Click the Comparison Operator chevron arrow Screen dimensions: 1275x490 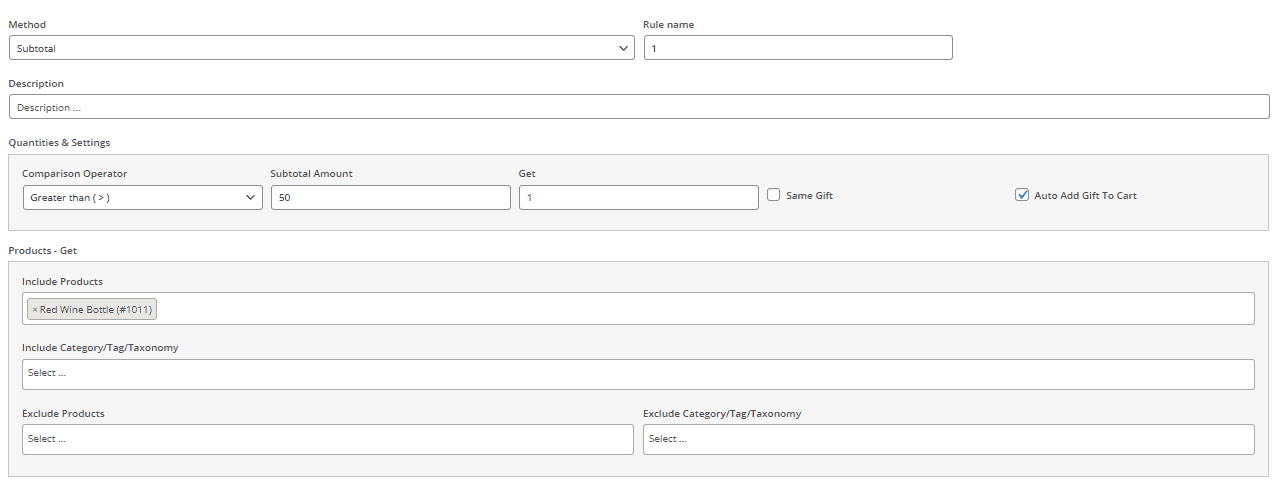coord(250,198)
